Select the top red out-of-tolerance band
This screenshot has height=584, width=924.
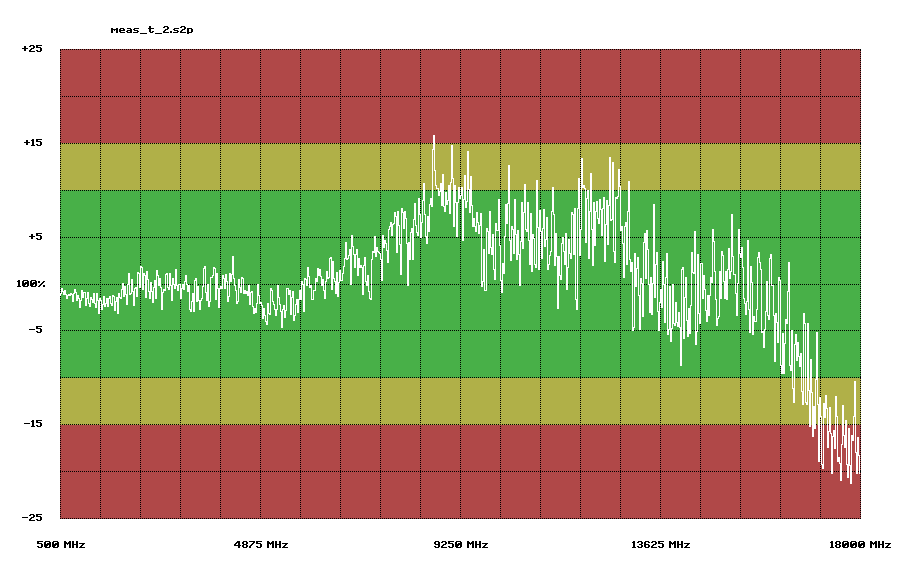tap(460, 96)
